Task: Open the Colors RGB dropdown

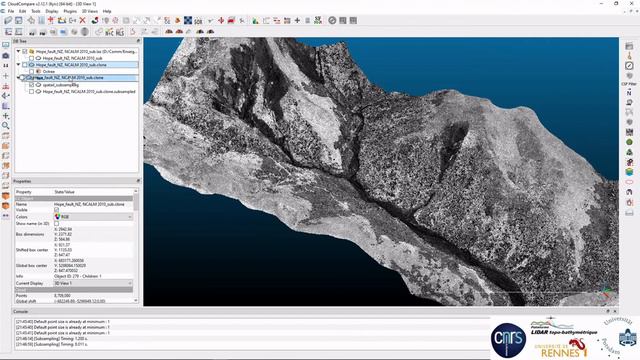Action: tap(93, 217)
